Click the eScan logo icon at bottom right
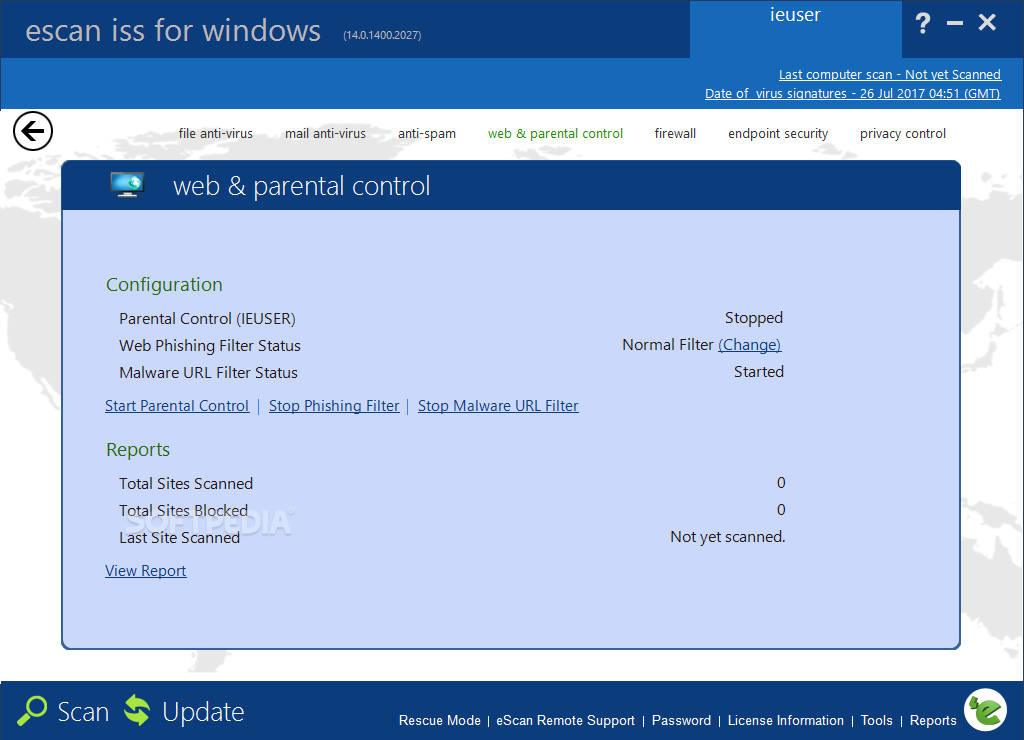 click(x=985, y=710)
